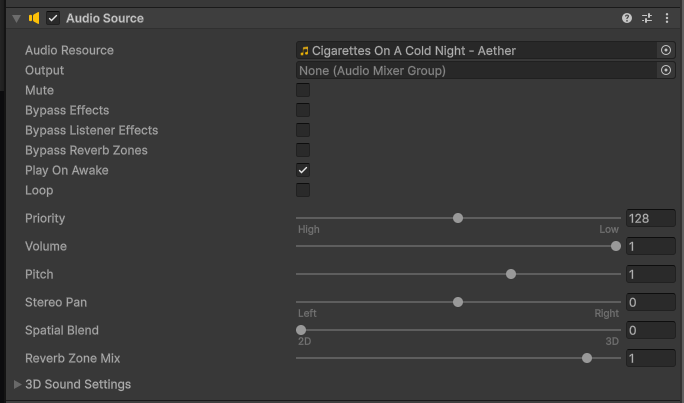Open the component presets icon
This screenshot has height=403, width=684.
[647, 18]
